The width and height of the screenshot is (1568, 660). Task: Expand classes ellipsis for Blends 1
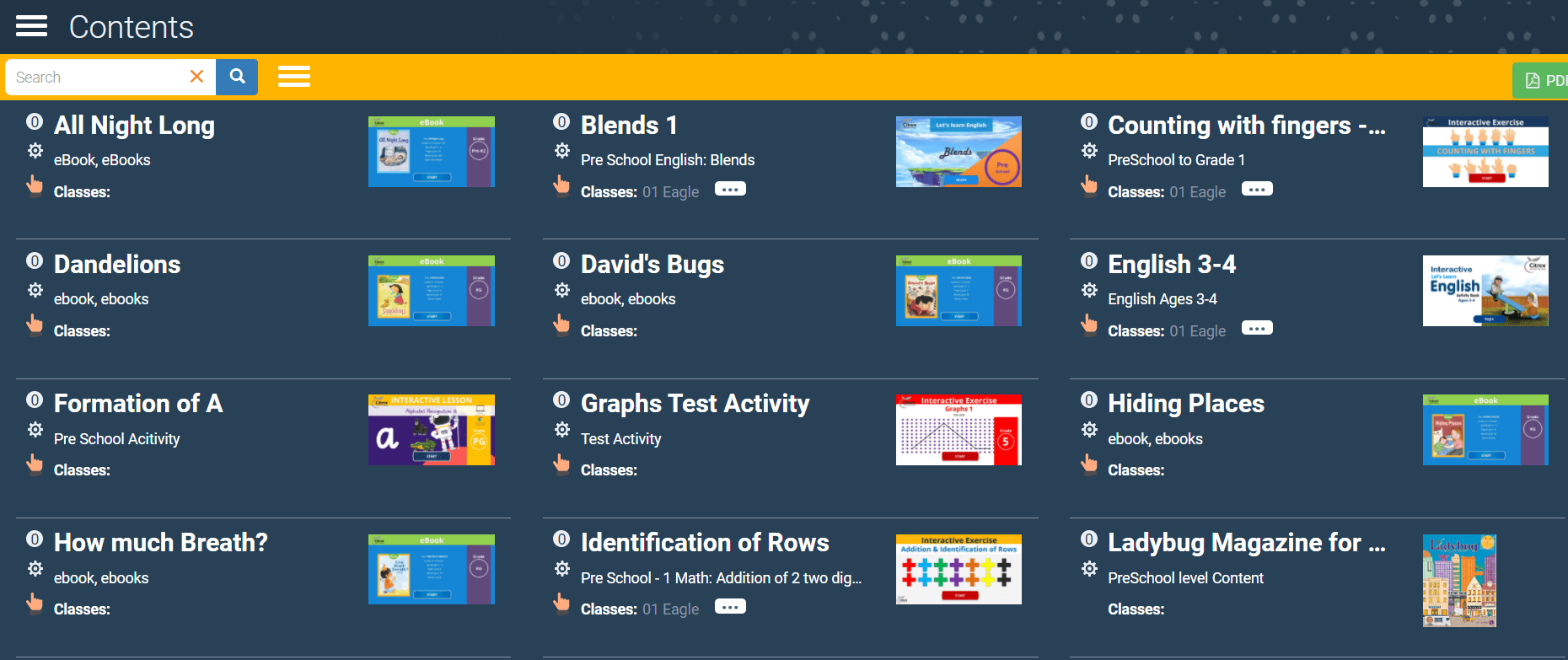[730, 190]
